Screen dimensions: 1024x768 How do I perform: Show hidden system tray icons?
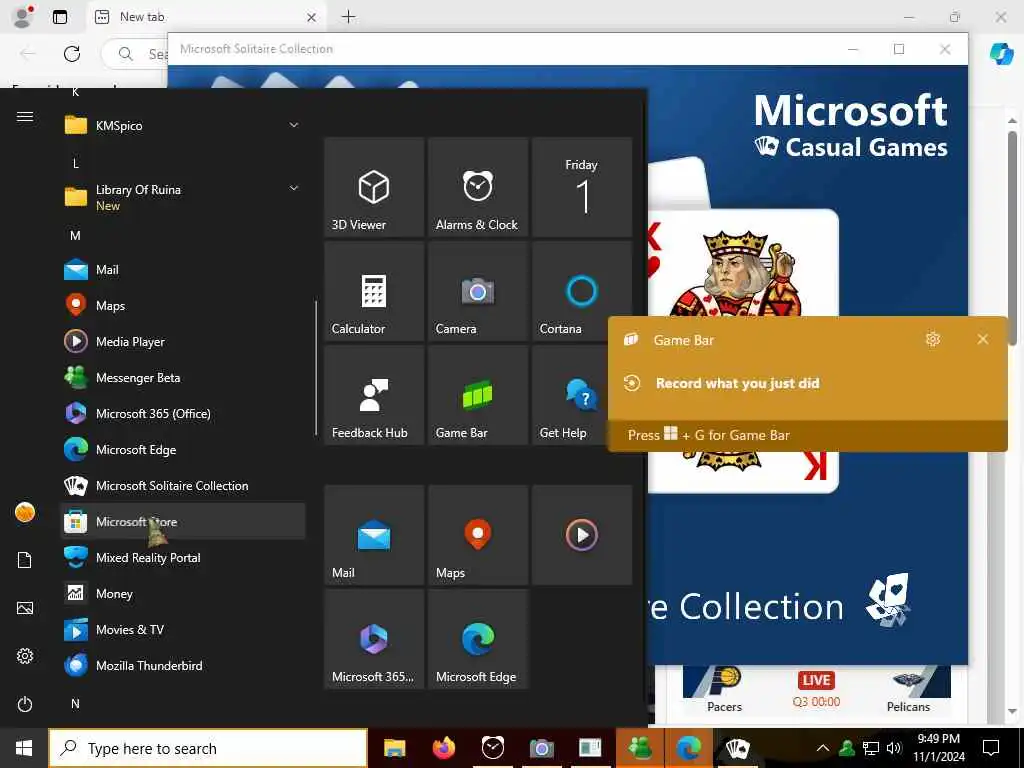click(823, 748)
